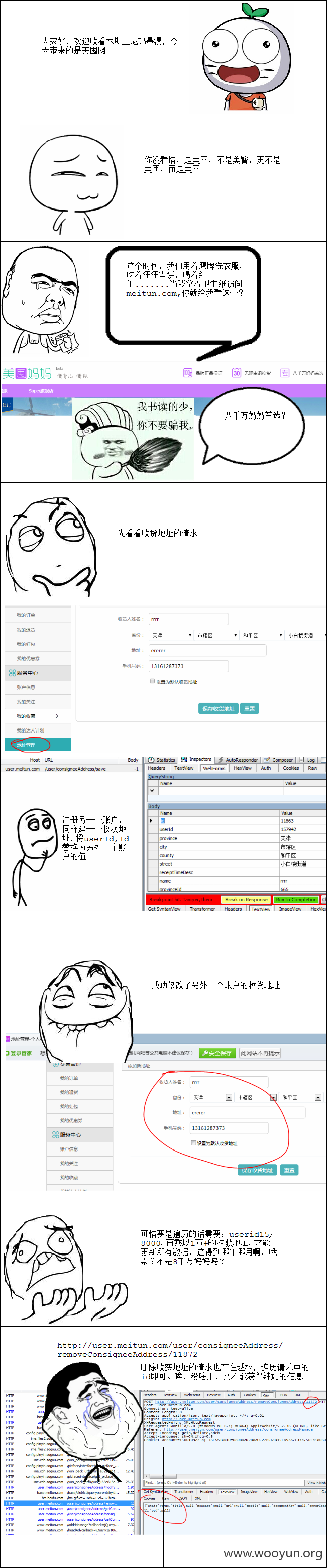The height and width of the screenshot is (1568, 327).
Task: Click the userId value 157942
Action: [x=289, y=829]
